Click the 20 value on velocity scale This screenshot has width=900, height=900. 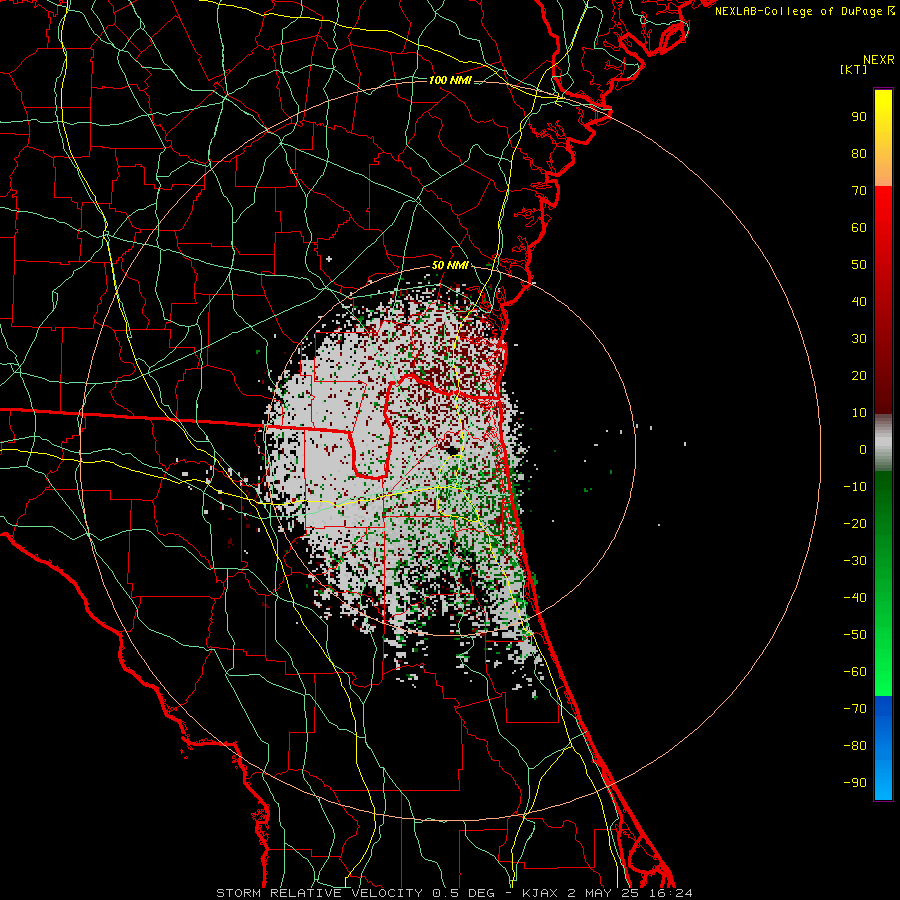click(x=859, y=375)
